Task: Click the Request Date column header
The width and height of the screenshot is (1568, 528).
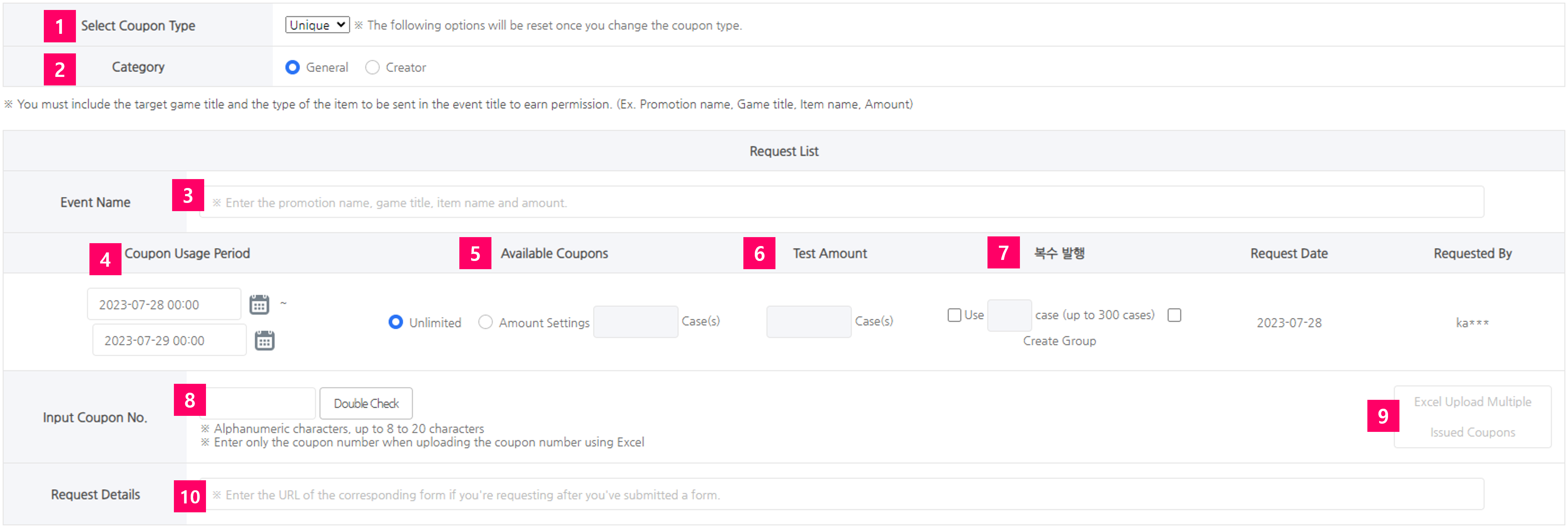Action: [x=1289, y=253]
